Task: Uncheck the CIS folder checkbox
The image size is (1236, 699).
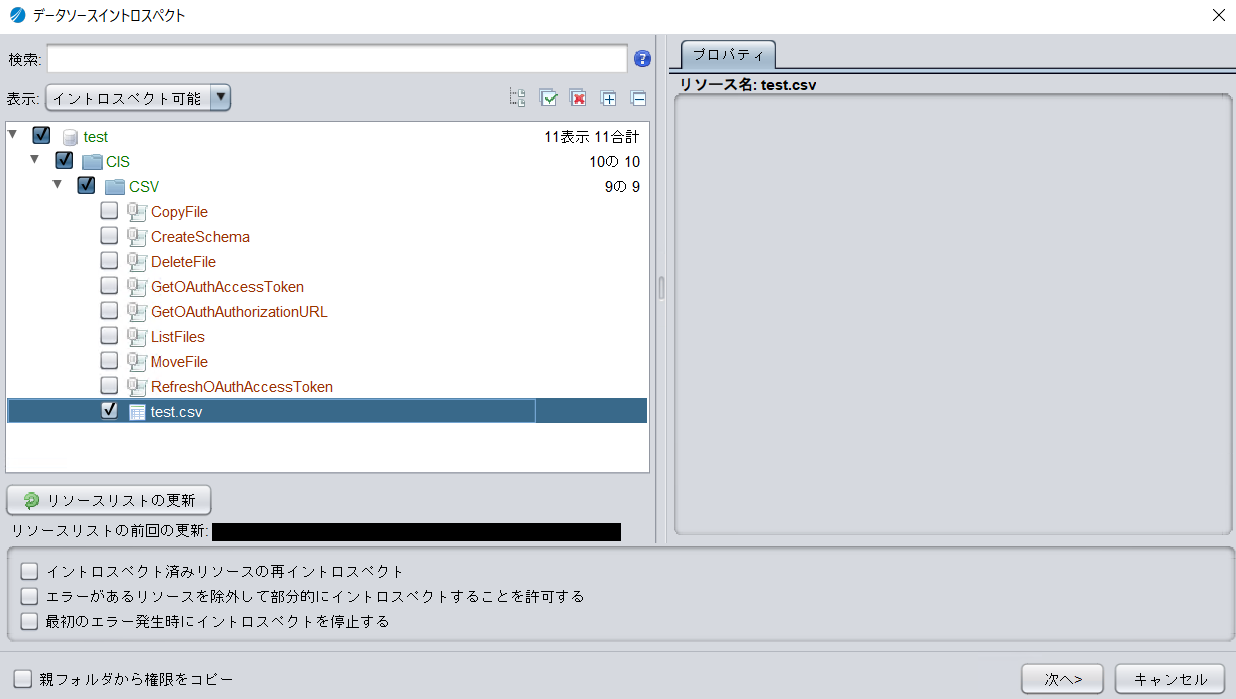Action: click(x=64, y=160)
